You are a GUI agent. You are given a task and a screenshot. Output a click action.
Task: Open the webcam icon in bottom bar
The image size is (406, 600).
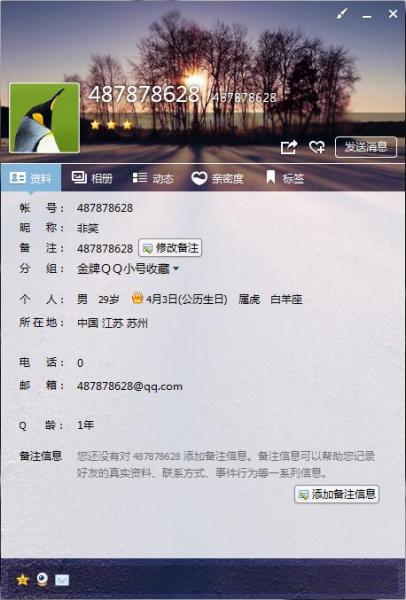[42, 580]
